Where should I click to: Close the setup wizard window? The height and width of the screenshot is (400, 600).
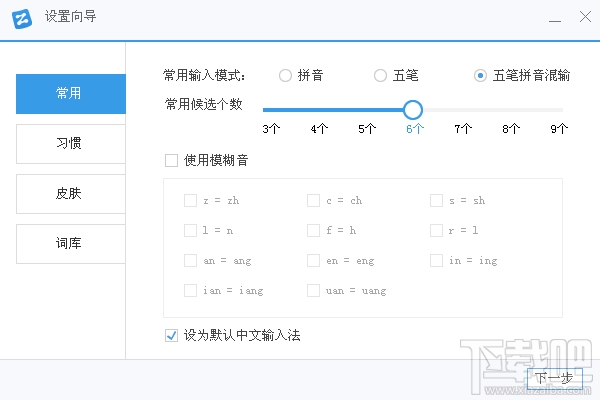click(583, 18)
